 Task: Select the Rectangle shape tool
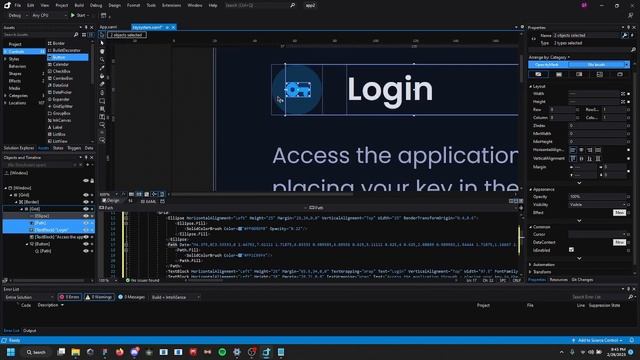point(102,101)
